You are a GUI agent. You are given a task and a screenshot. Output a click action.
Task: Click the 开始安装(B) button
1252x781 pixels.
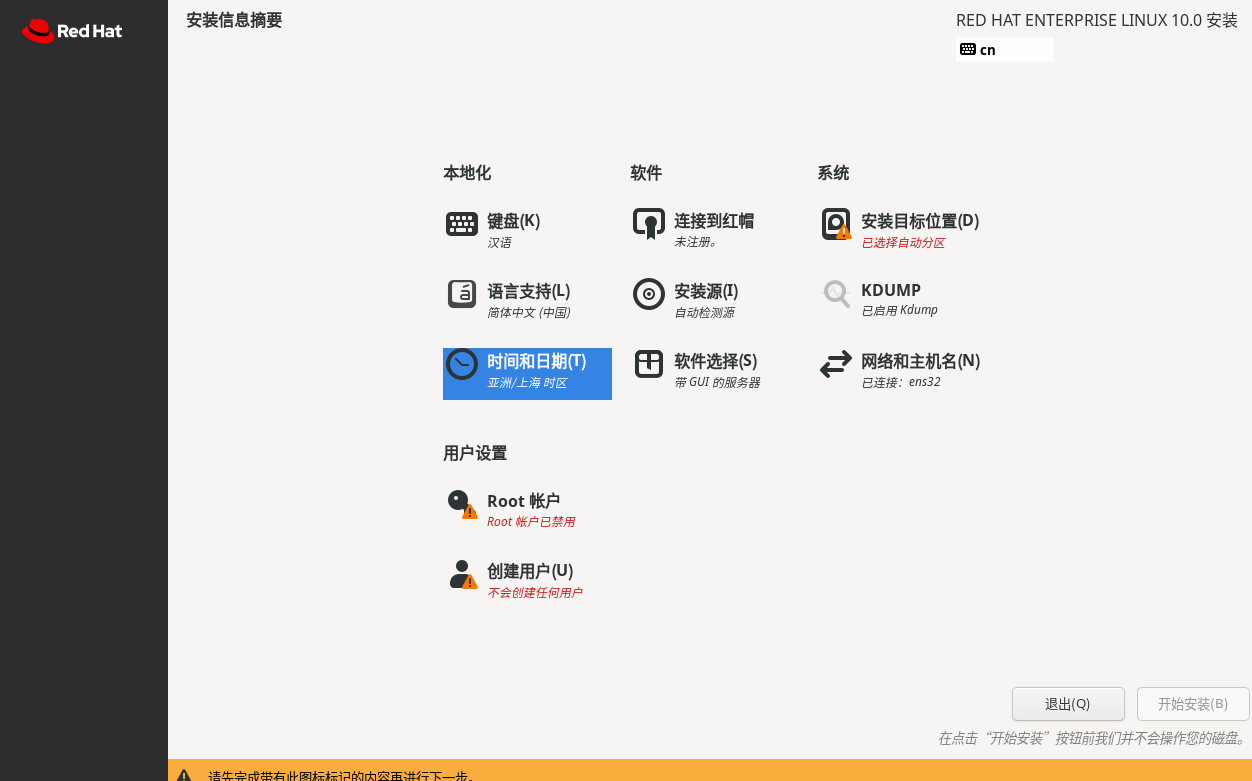click(1193, 704)
